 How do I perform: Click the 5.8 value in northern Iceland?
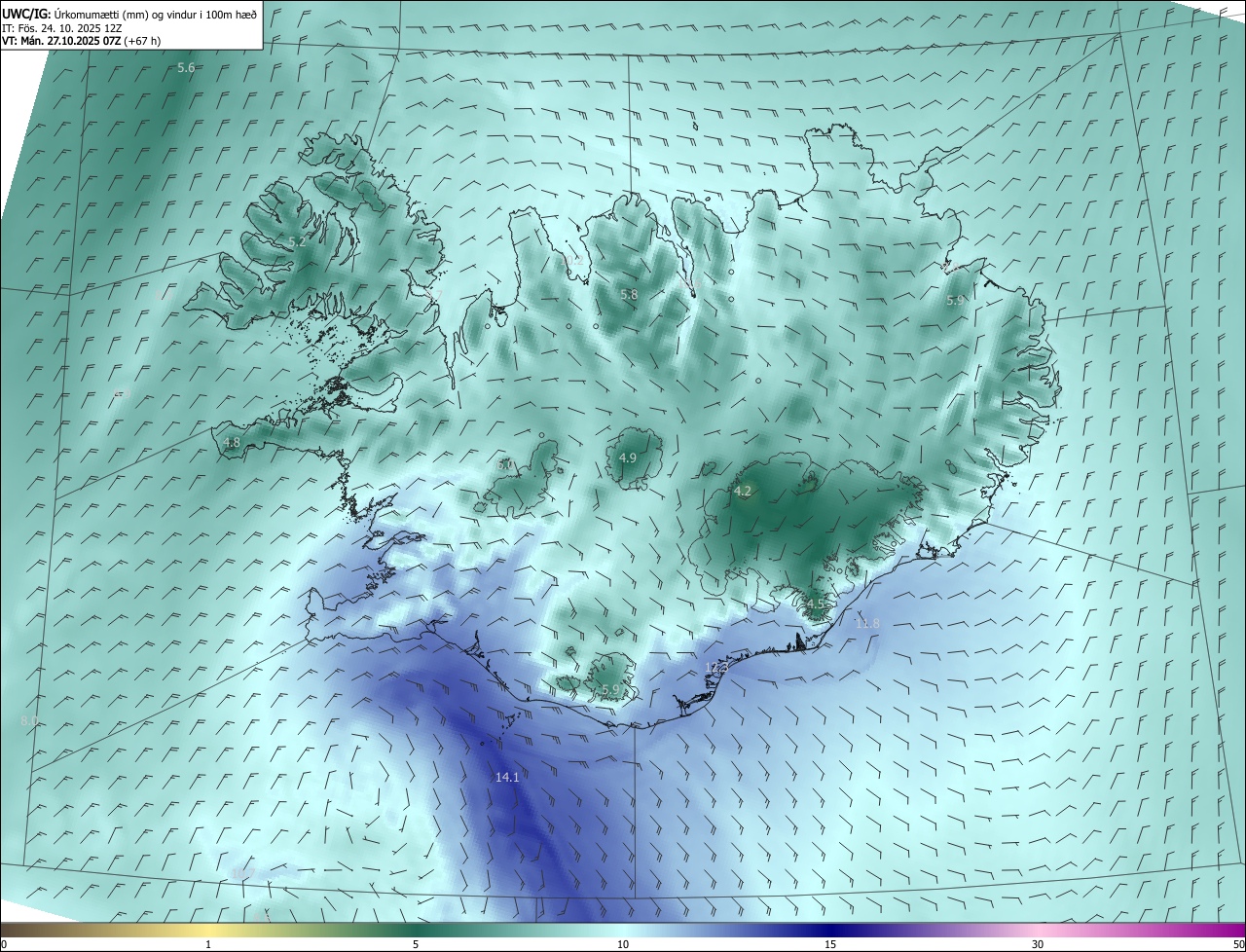pyautogui.click(x=629, y=294)
